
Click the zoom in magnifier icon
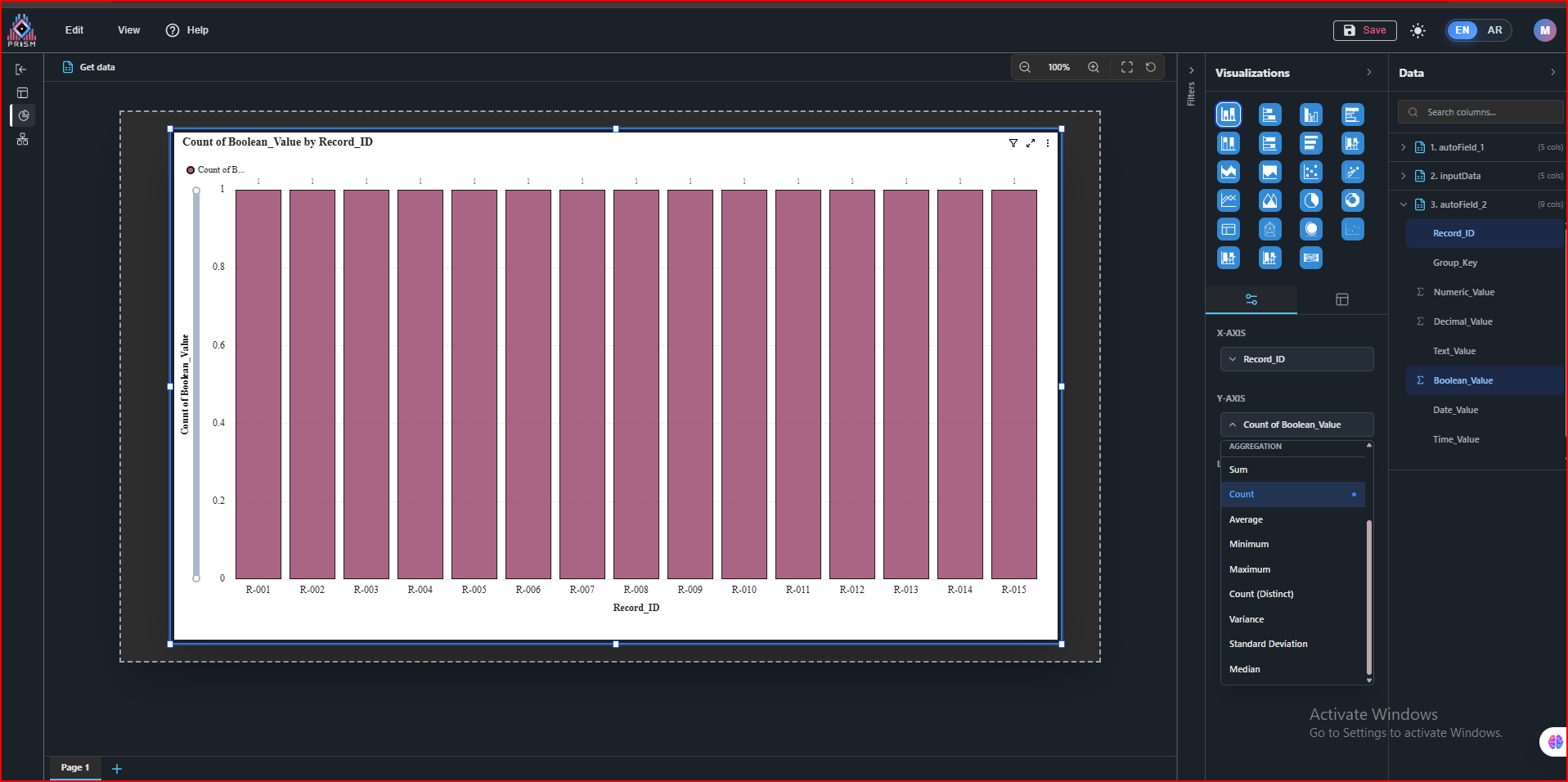pos(1093,67)
